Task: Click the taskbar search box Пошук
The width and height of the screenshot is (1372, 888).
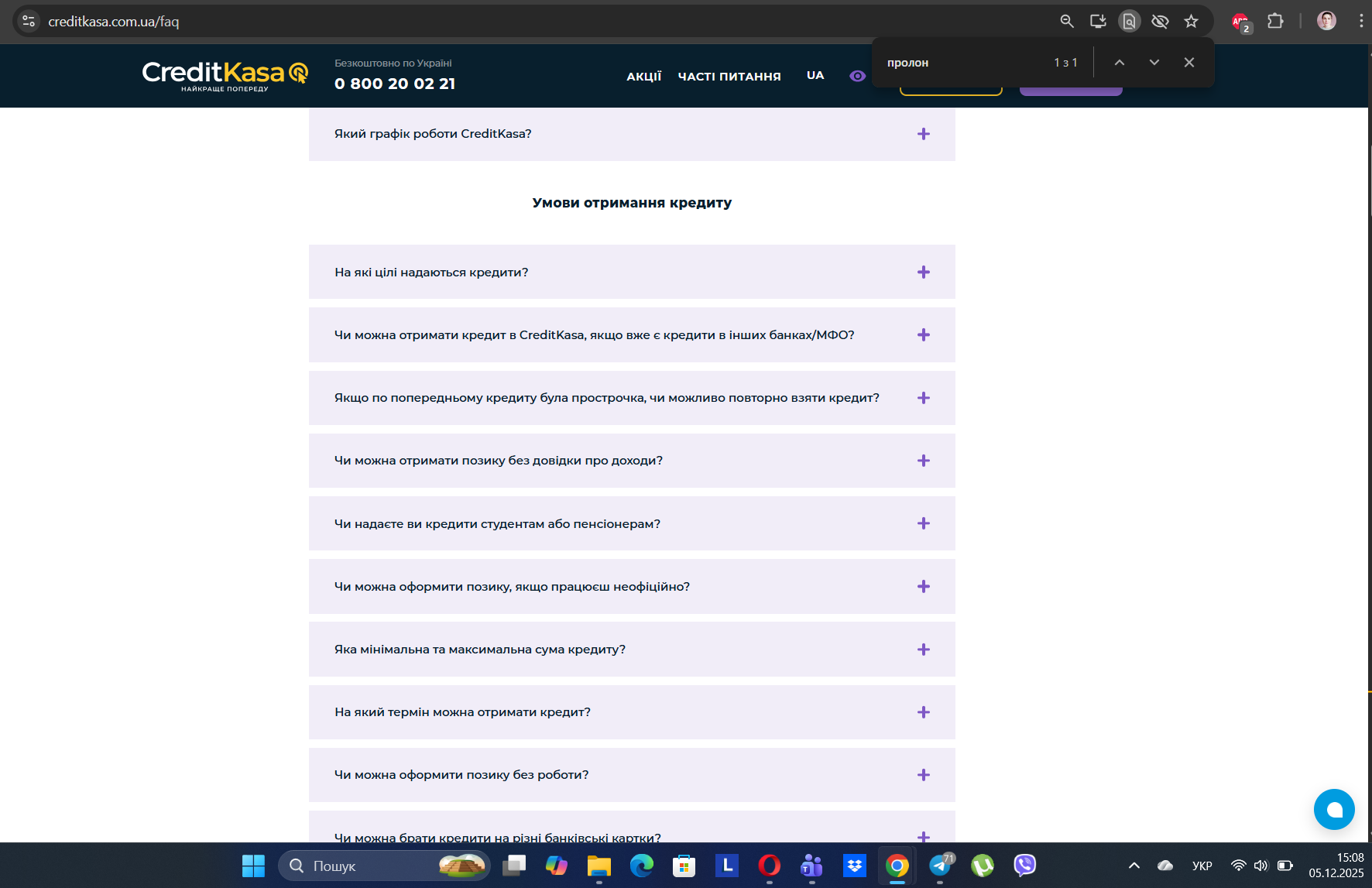Action: [384, 866]
